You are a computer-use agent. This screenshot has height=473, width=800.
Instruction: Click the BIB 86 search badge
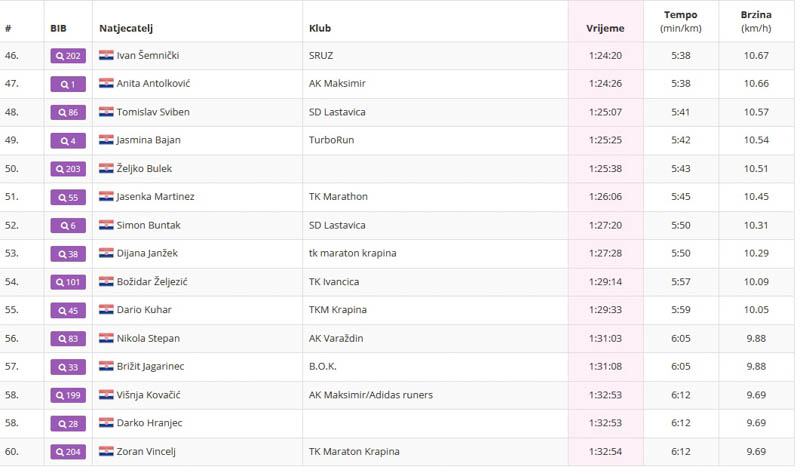[68, 113]
